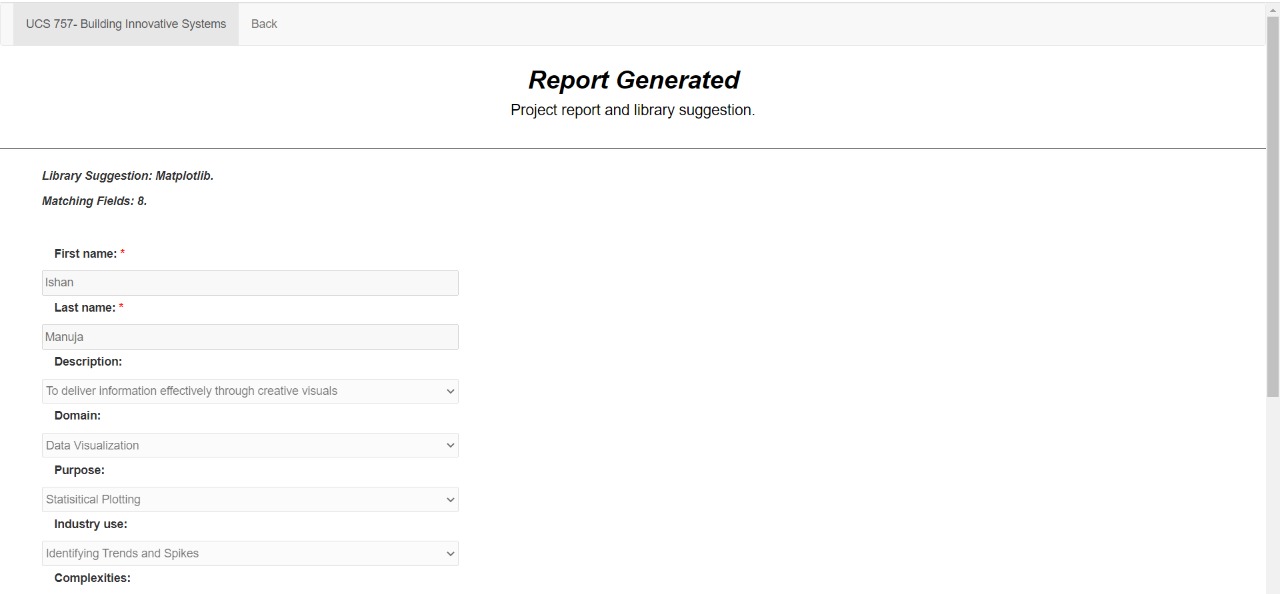Open the Identifying Trends and Spikes dropdown
1280x594 pixels.
pyautogui.click(x=249, y=553)
